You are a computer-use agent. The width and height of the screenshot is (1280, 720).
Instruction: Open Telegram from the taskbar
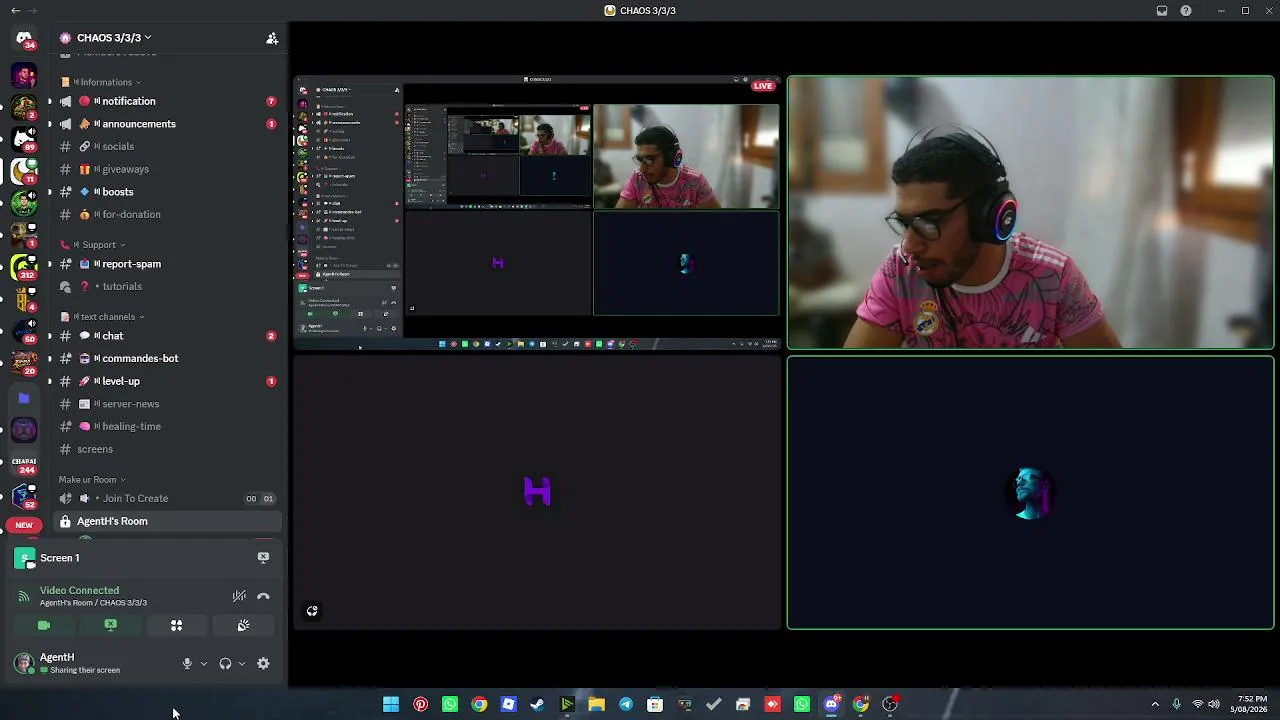[625, 704]
